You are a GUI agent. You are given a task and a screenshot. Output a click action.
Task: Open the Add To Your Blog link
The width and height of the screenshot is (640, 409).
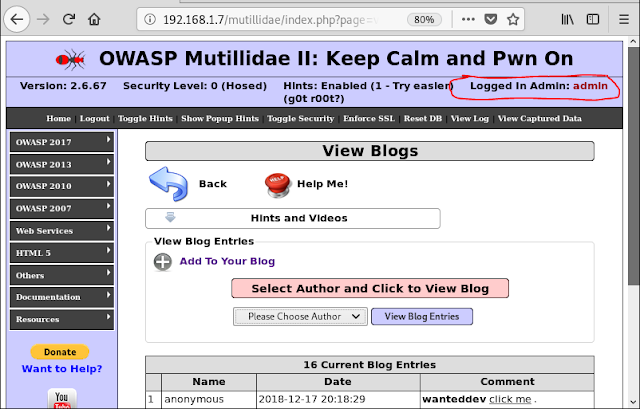[227, 261]
